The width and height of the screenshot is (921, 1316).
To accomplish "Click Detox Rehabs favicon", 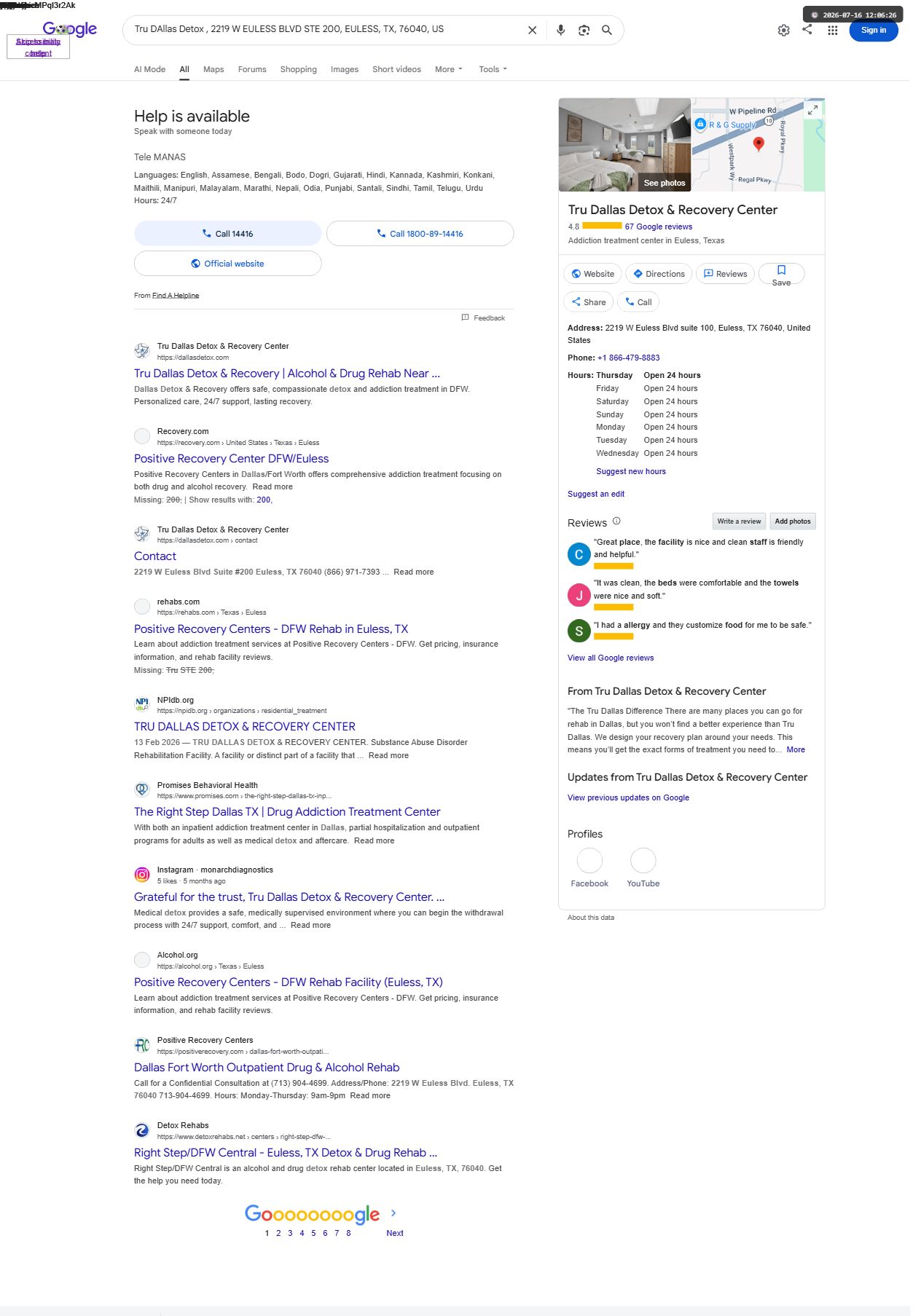I will [x=142, y=1130].
